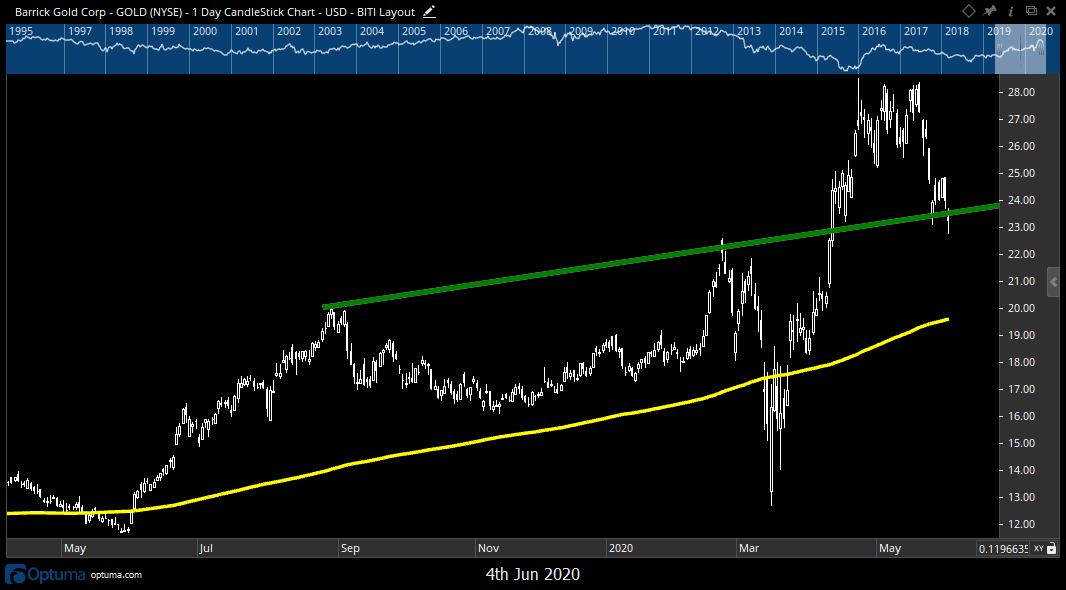
Task: Click 2009 in the history navigator strip
Action: (581, 32)
